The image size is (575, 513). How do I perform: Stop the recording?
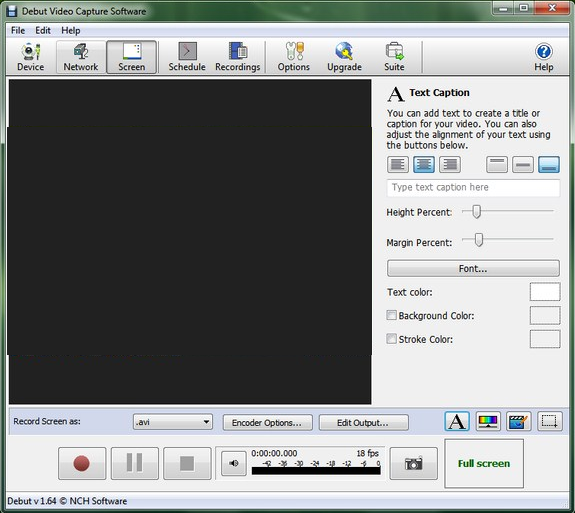187,463
